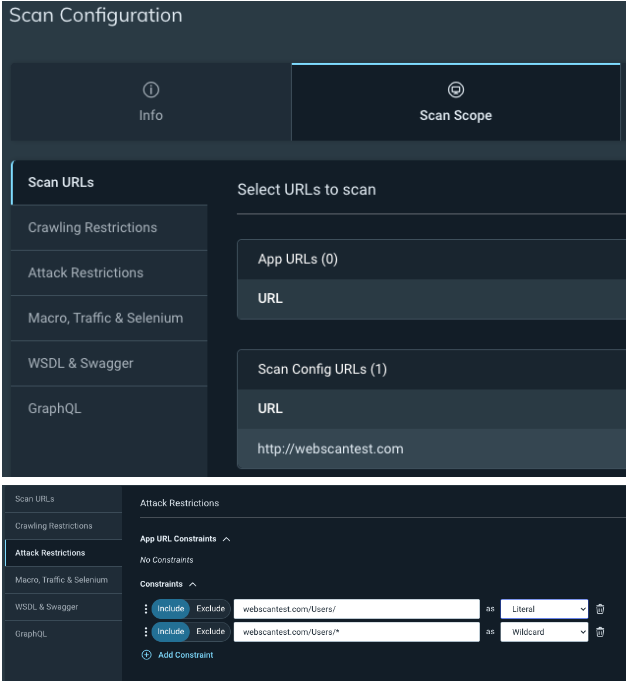Screen dimensions: 627x683
Task: Open GraphQL in the lower sidebar
Action: pyautogui.click(x=29, y=634)
